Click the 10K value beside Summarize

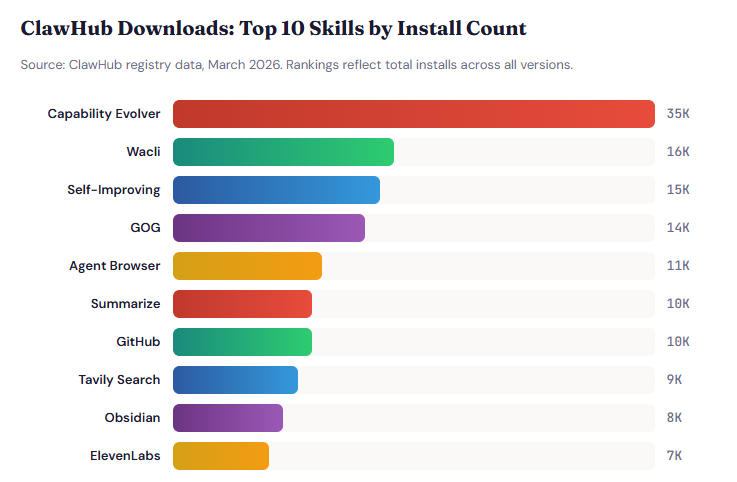point(678,304)
